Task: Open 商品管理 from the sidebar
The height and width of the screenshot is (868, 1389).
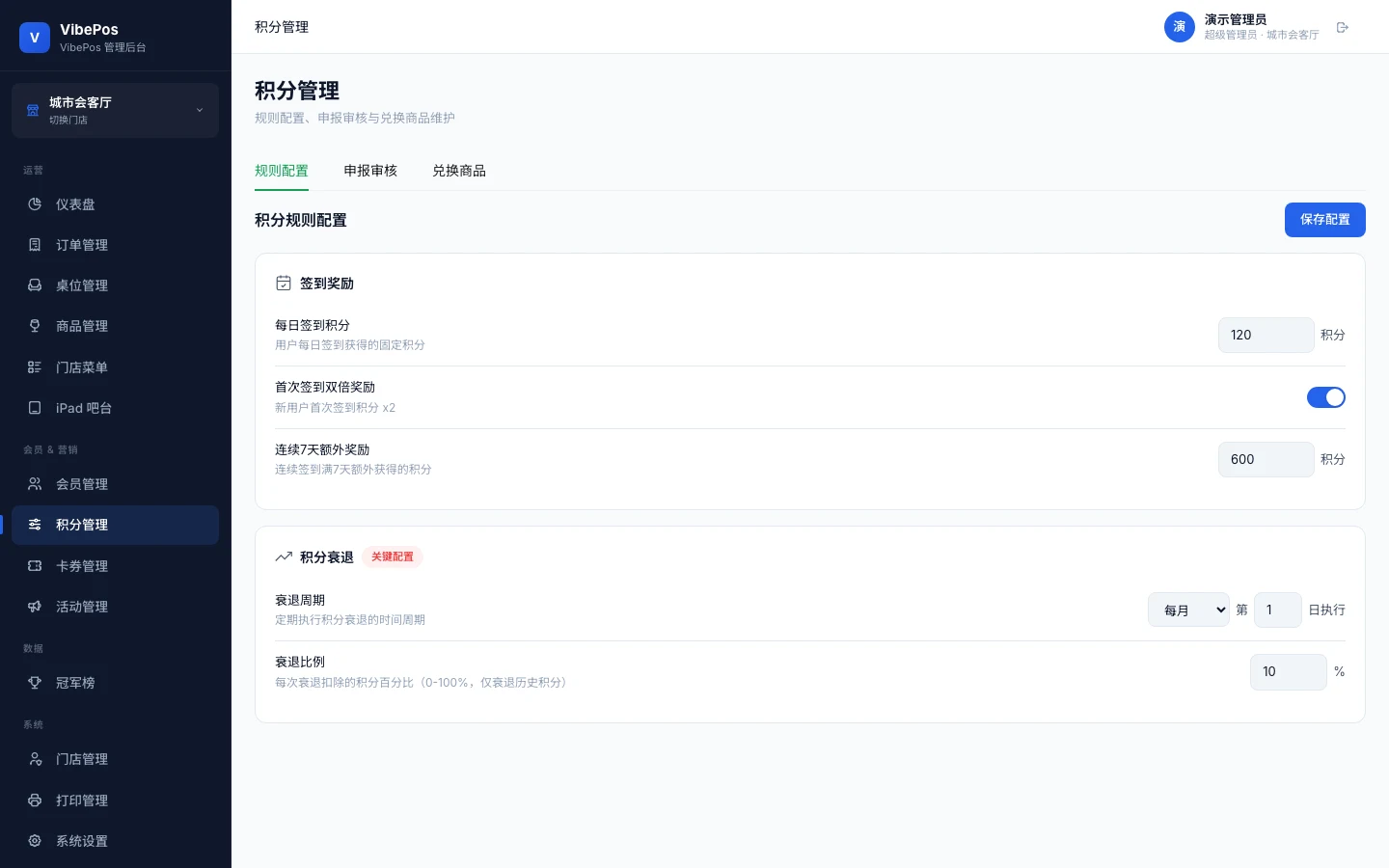Action: tap(116, 326)
